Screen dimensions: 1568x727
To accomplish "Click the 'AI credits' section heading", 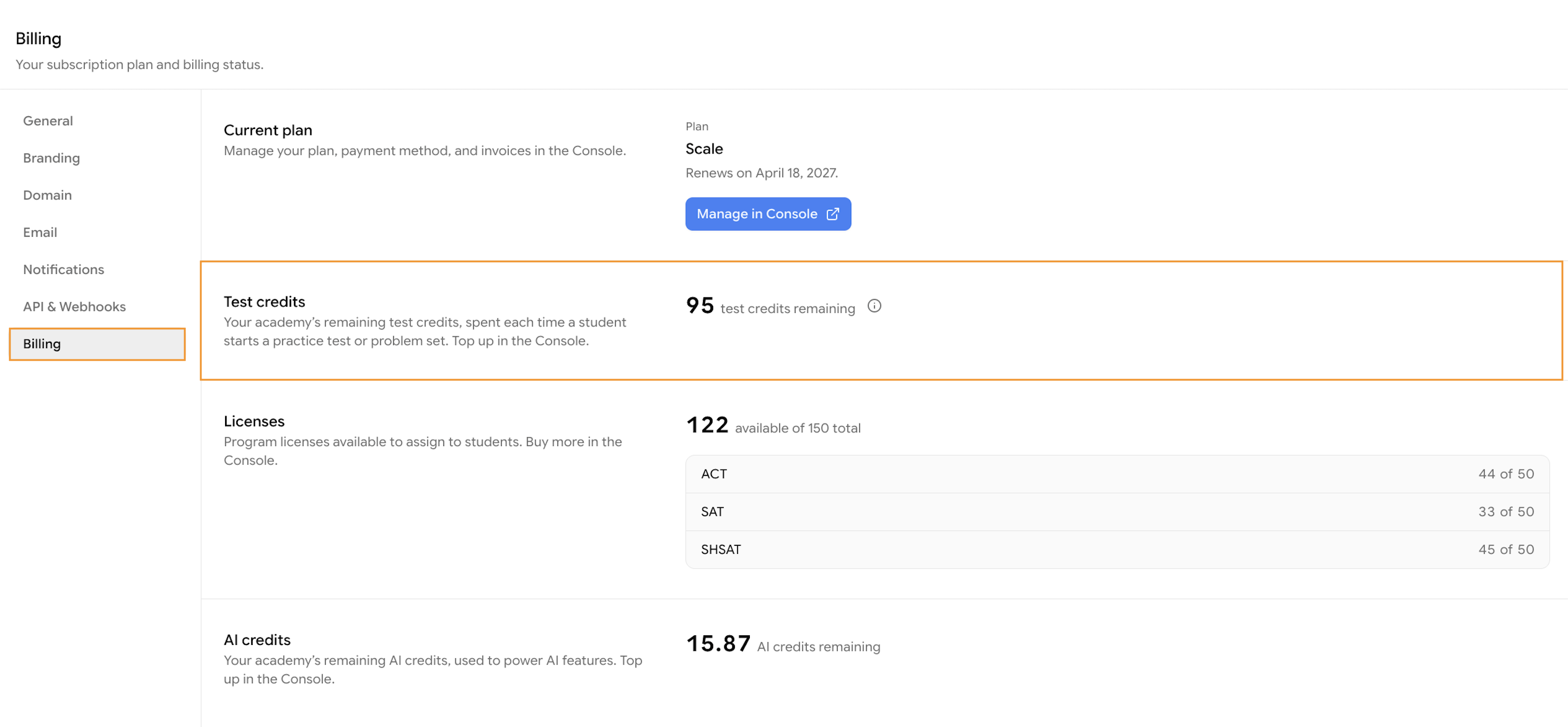I will click(257, 640).
